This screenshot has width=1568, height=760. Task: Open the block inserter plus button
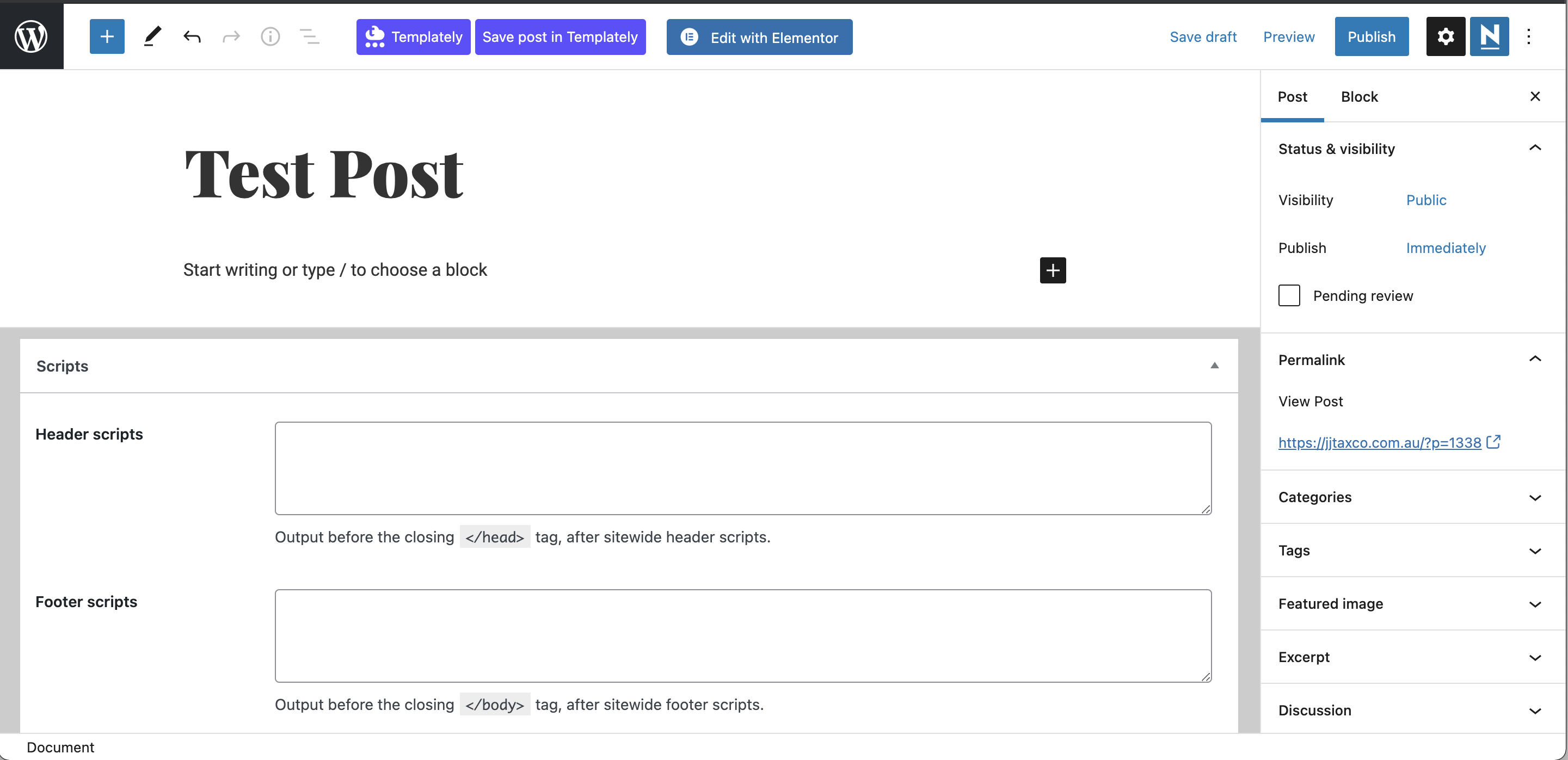[x=107, y=36]
